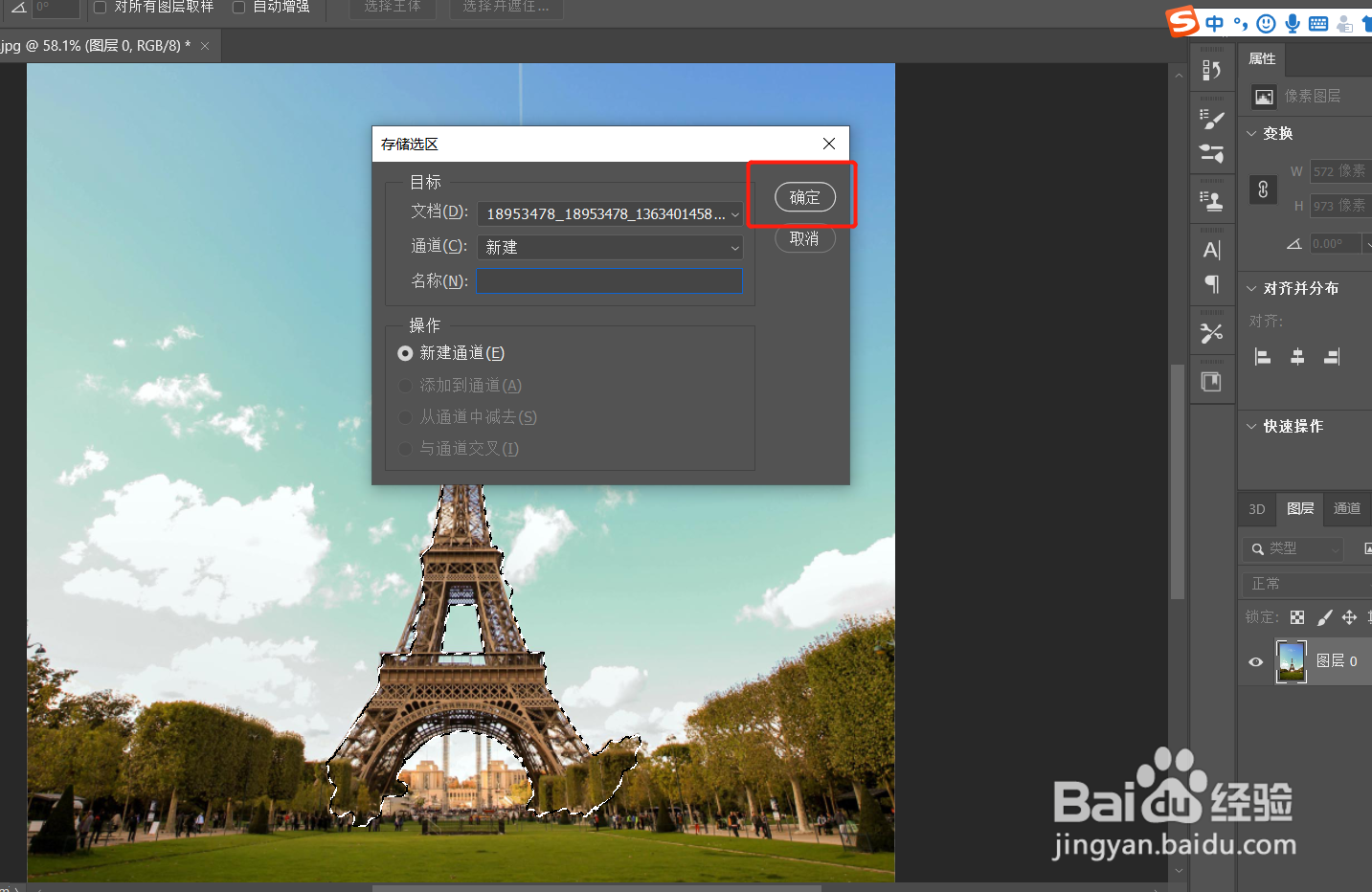The height and width of the screenshot is (892, 1372).
Task: Select the 图层 layers tab
Action: (x=1300, y=509)
